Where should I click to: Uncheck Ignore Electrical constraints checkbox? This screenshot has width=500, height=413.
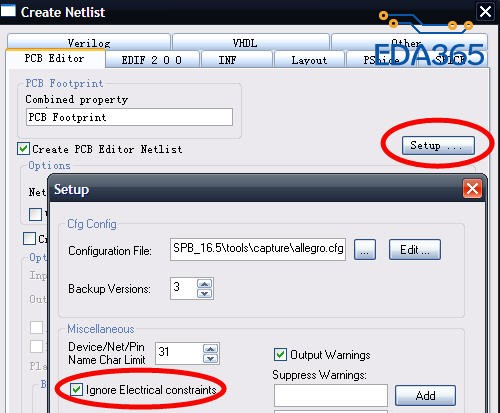(77, 389)
